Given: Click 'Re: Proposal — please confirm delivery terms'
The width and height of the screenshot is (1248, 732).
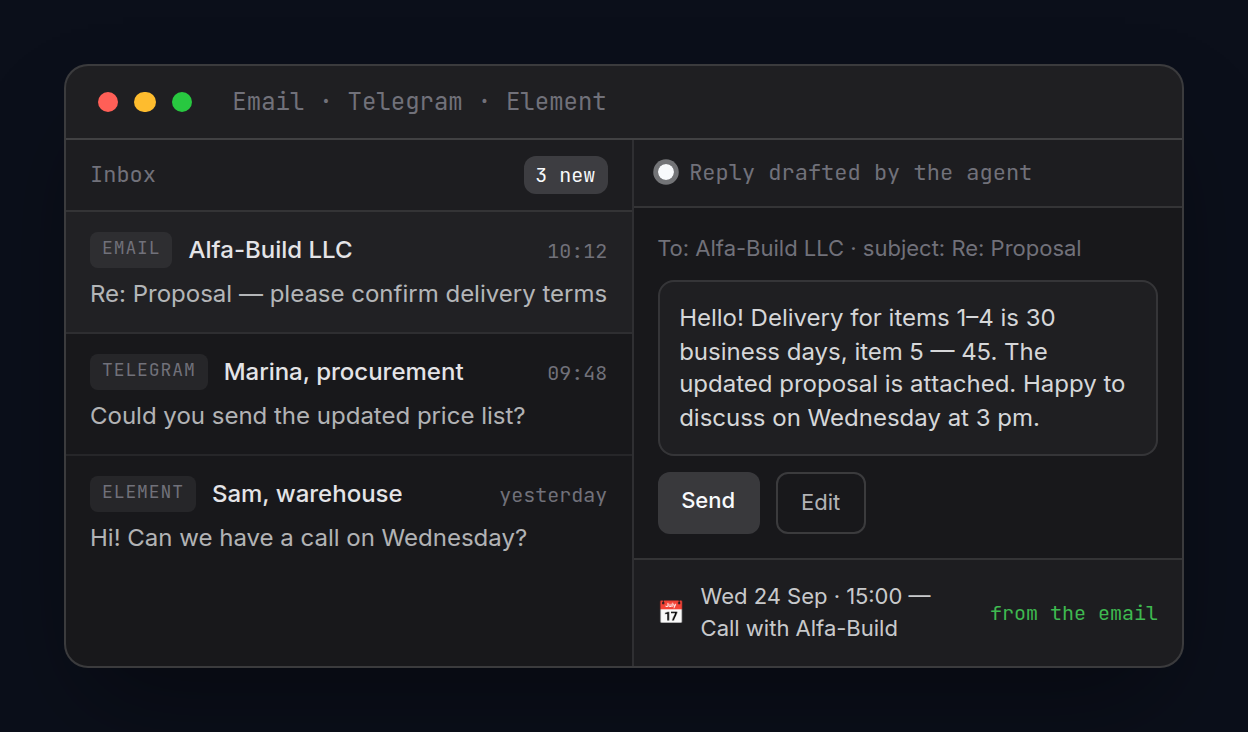Looking at the screenshot, I should tap(349, 294).
